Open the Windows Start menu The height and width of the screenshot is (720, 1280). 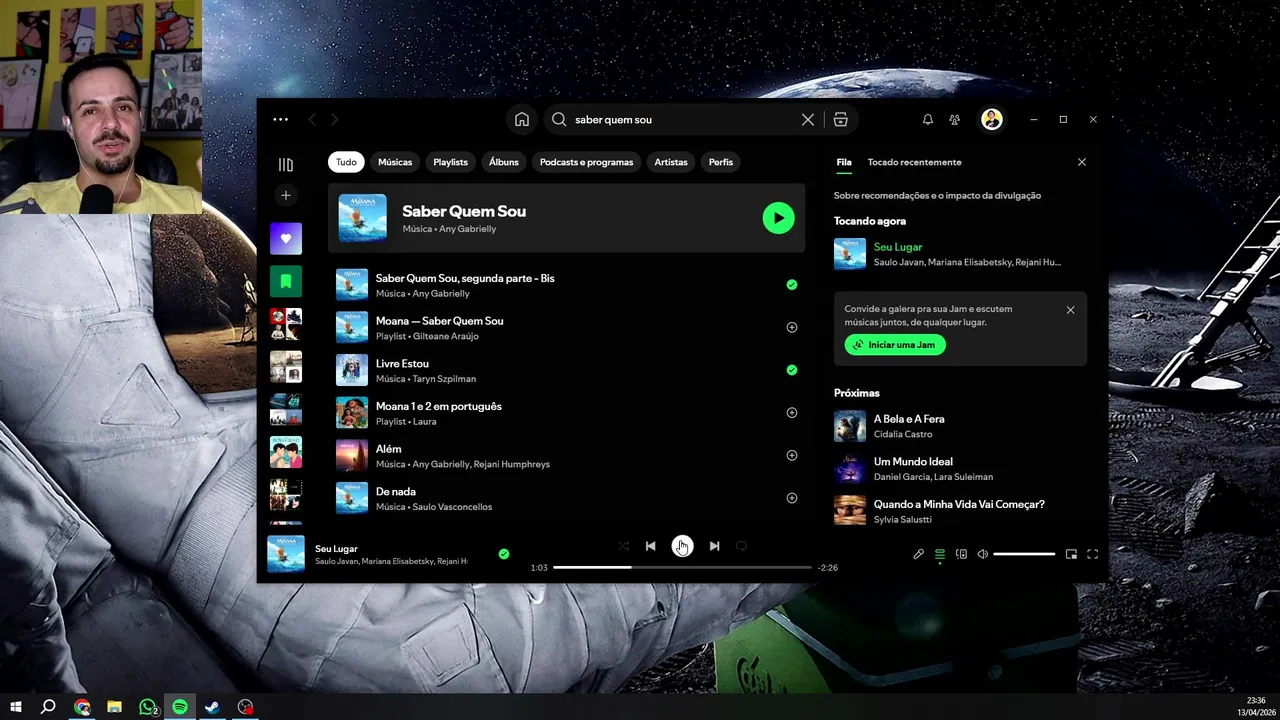point(16,707)
